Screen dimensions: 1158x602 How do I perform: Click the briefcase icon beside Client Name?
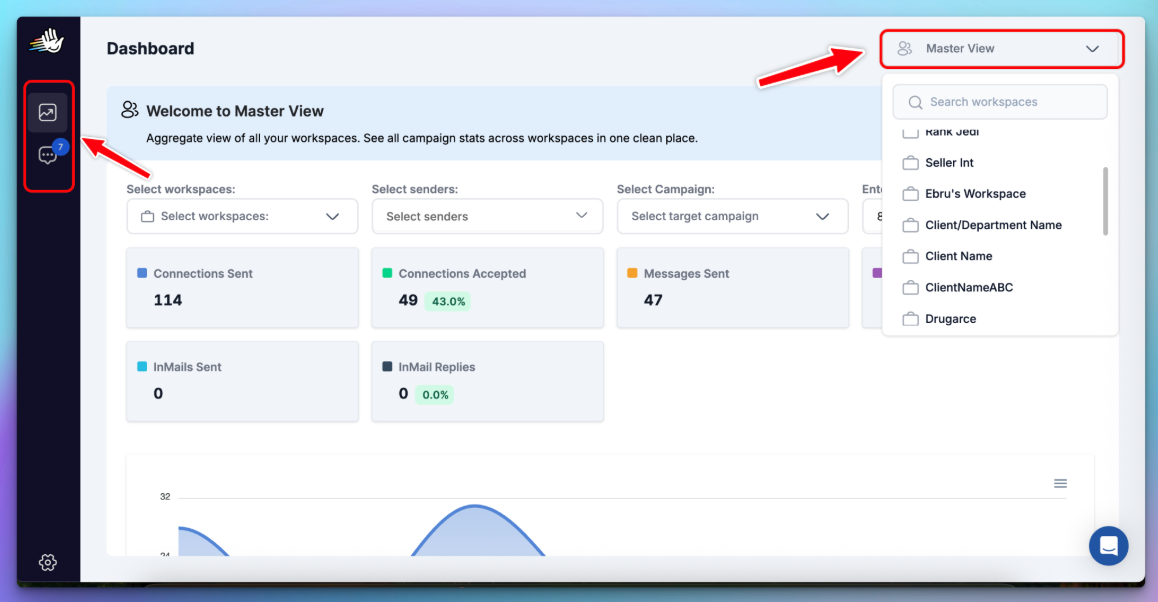click(x=910, y=256)
